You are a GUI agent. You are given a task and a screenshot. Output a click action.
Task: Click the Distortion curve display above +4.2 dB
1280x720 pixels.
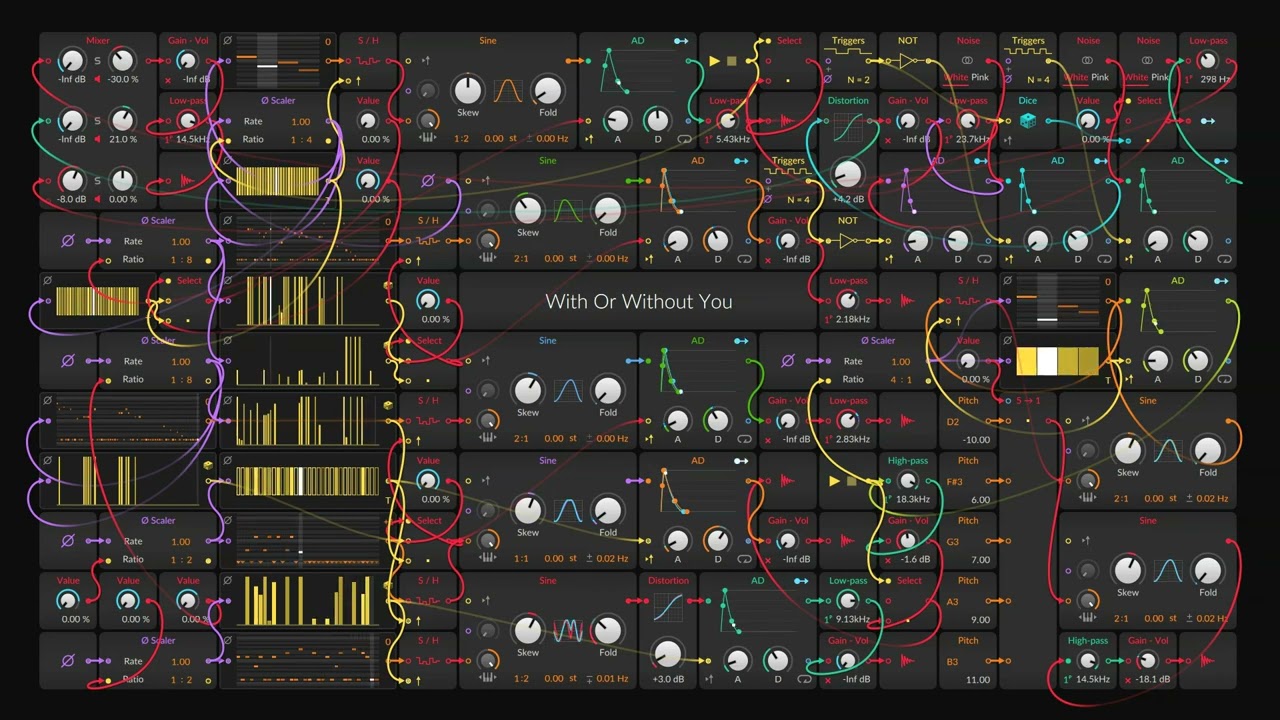tap(848, 128)
